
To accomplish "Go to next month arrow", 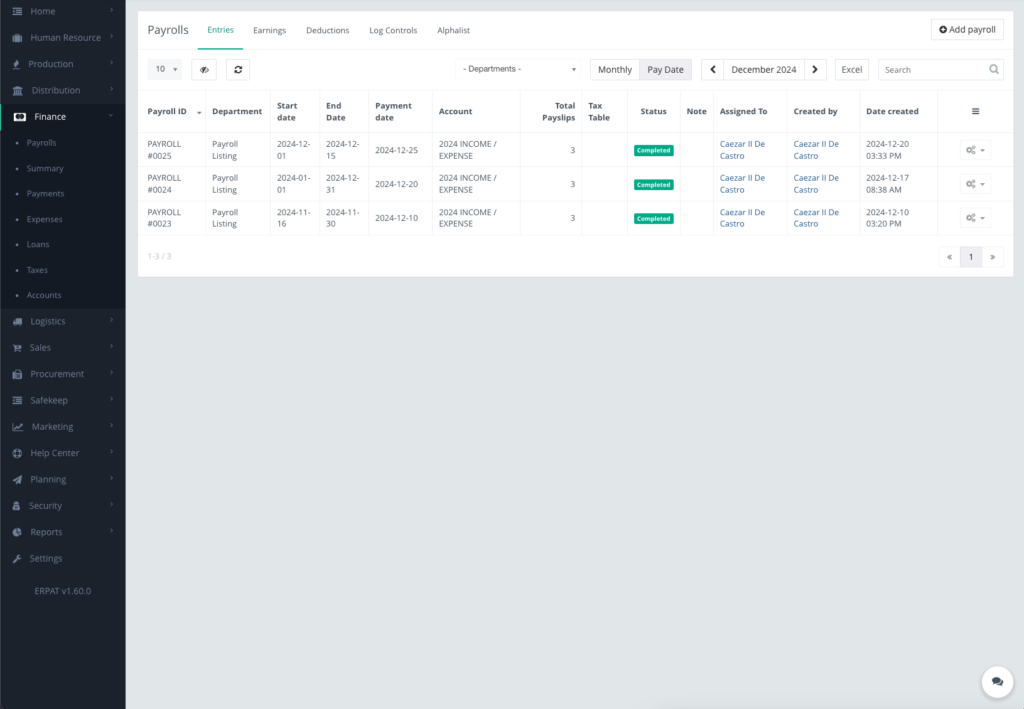I will [815, 70].
